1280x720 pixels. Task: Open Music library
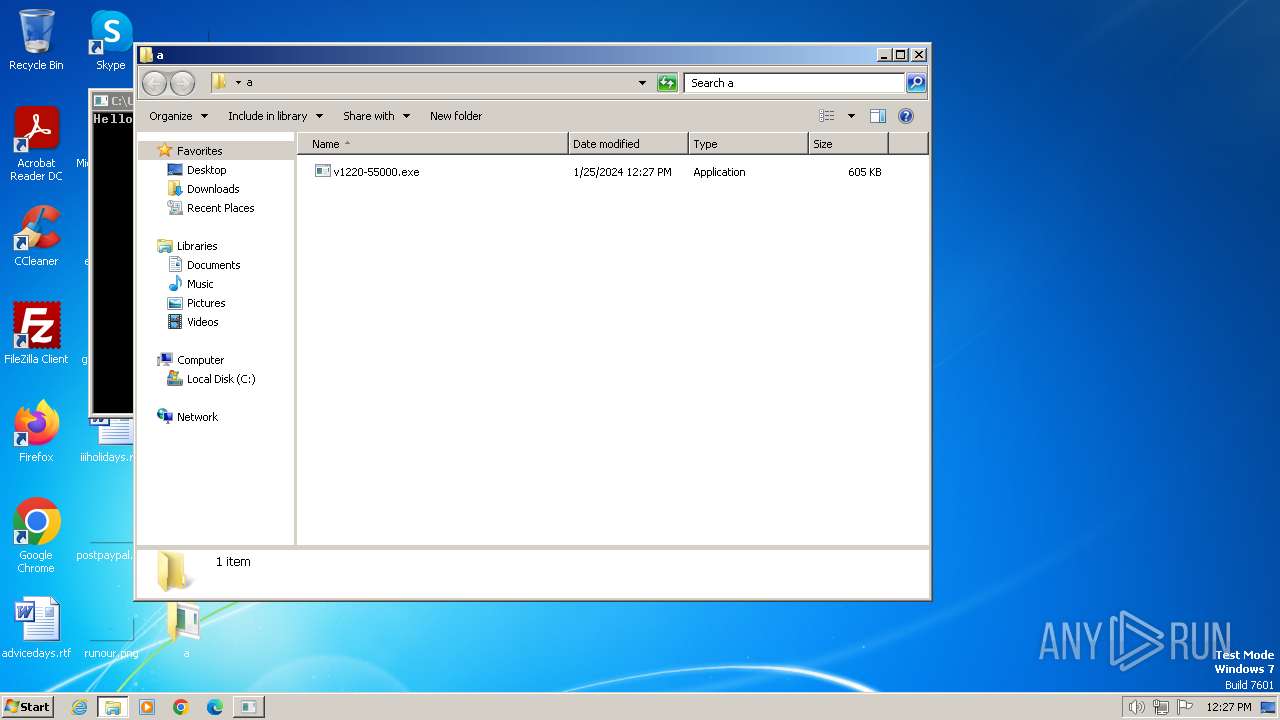point(200,284)
